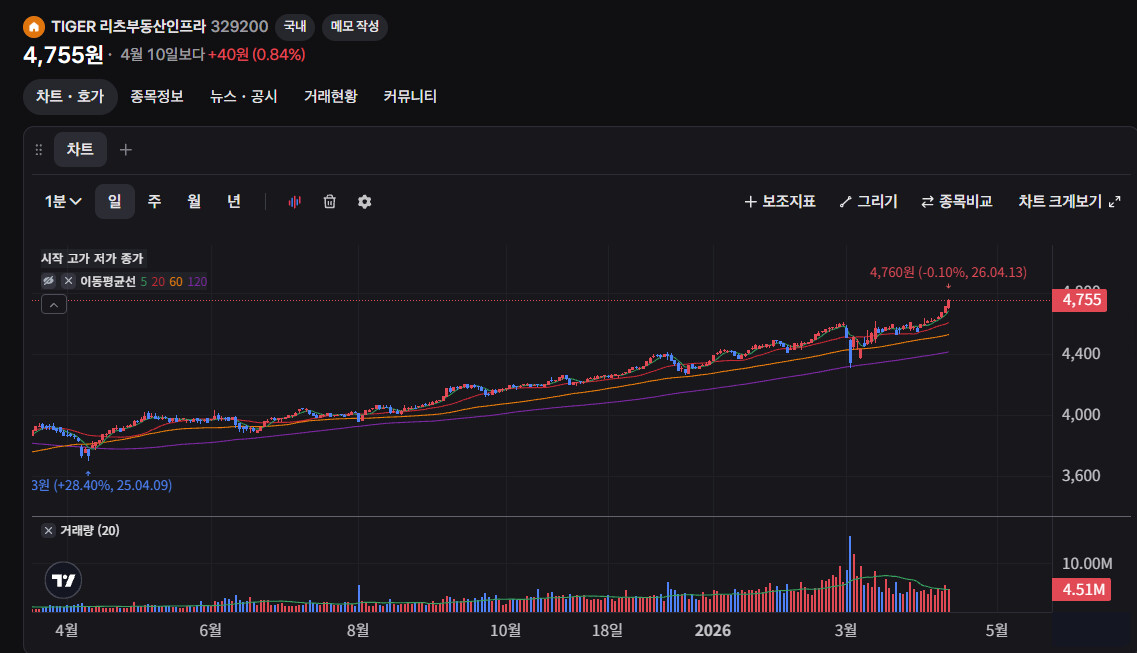Screen dimensions: 1137x653
Task: Click the red 20 period value
Action: 158,281
